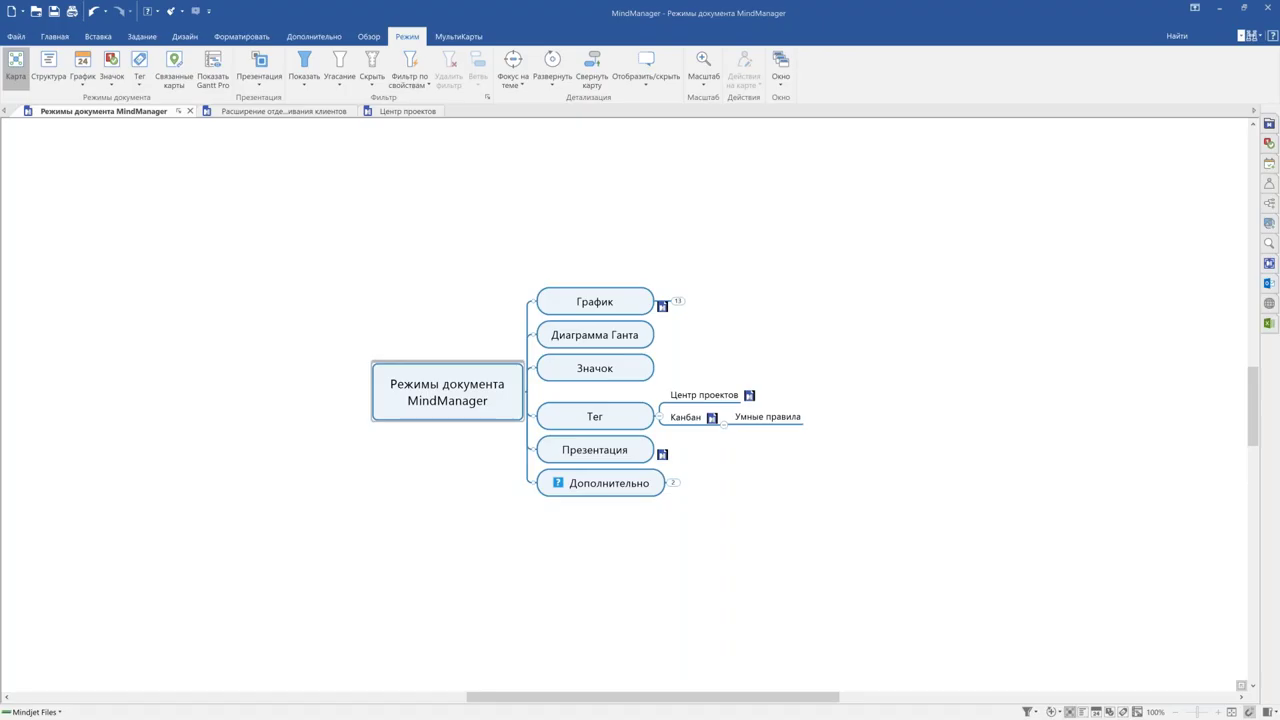Image resolution: width=1280 pixels, height=720 pixels.
Task: Click the icon below Презентация topic's right edge
Action: click(662, 454)
